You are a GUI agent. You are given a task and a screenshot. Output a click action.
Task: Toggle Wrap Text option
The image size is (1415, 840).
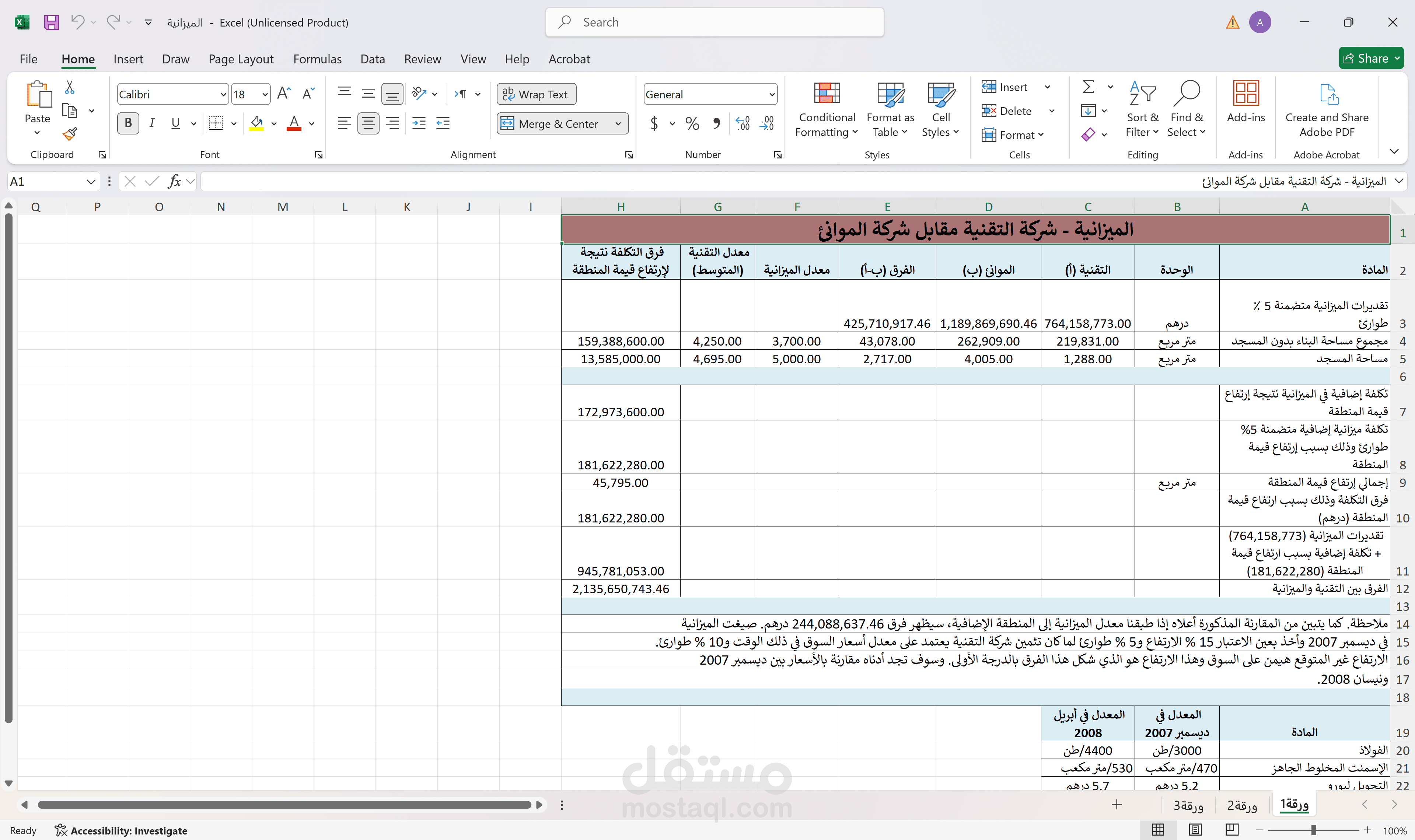pos(536,94)
